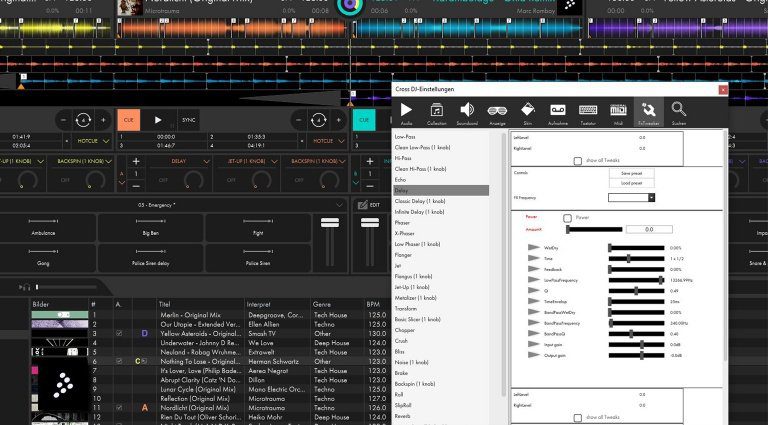Viewport: 770px width, 425px height.
Task: Enable the Power checkbox for Delay
Action: click(x=568, y=217)
